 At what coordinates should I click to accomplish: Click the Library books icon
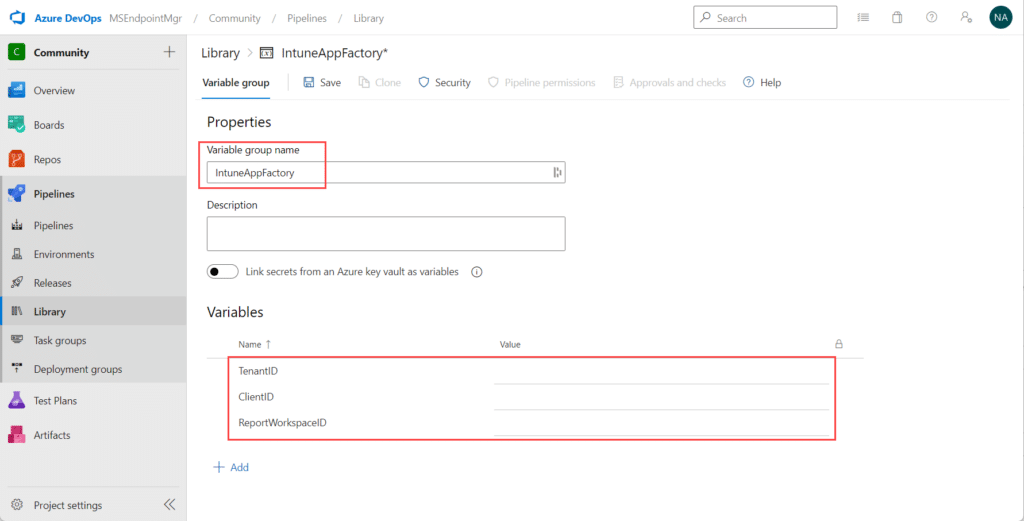(x=18, y=311)
